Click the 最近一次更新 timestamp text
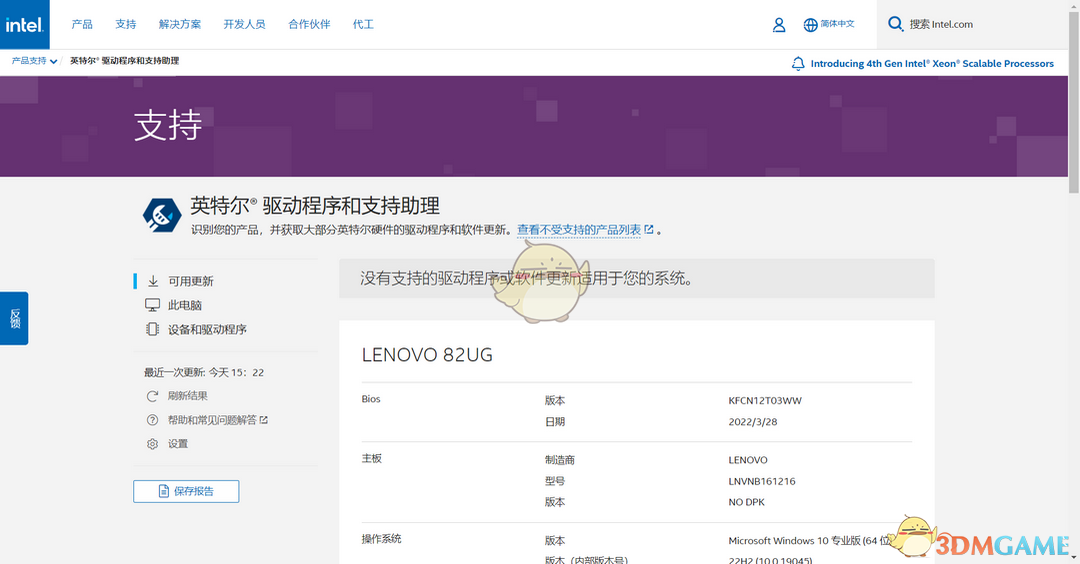This screenshot has height=564, width=1080. (204, 372)
